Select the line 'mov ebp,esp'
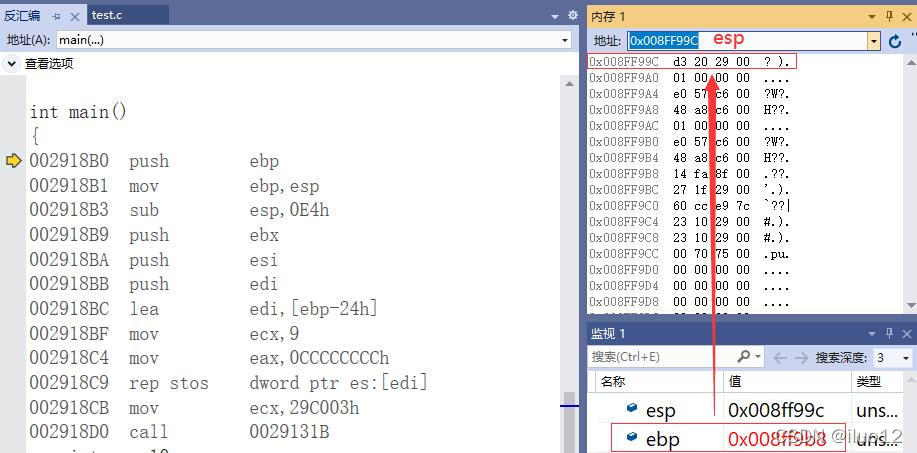Screen dimensions: 917x453 click(174, 186)
